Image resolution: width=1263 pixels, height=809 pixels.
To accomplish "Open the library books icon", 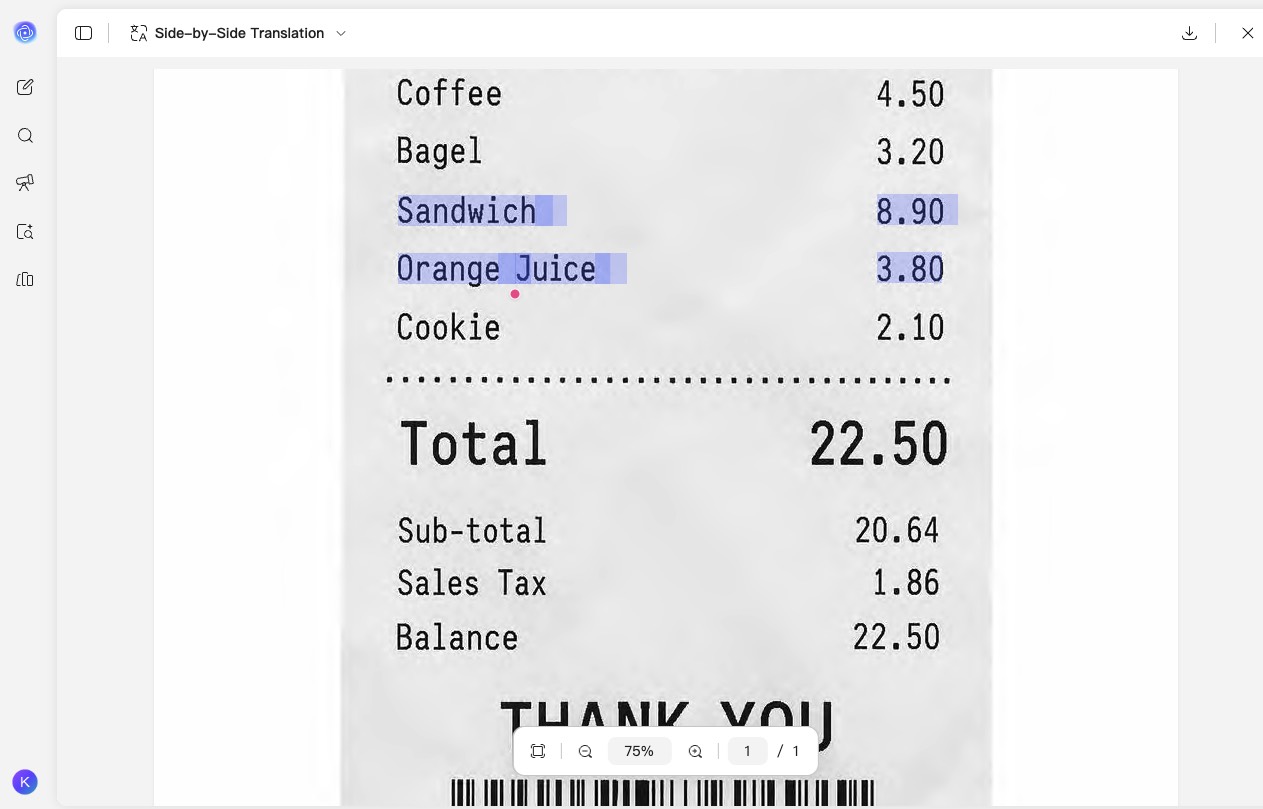I will coord(25,279).
